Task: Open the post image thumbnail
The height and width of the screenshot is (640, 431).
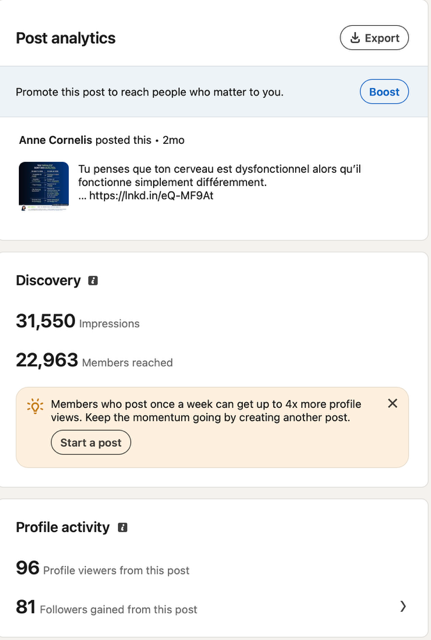Action: click(x=44, y=186)
